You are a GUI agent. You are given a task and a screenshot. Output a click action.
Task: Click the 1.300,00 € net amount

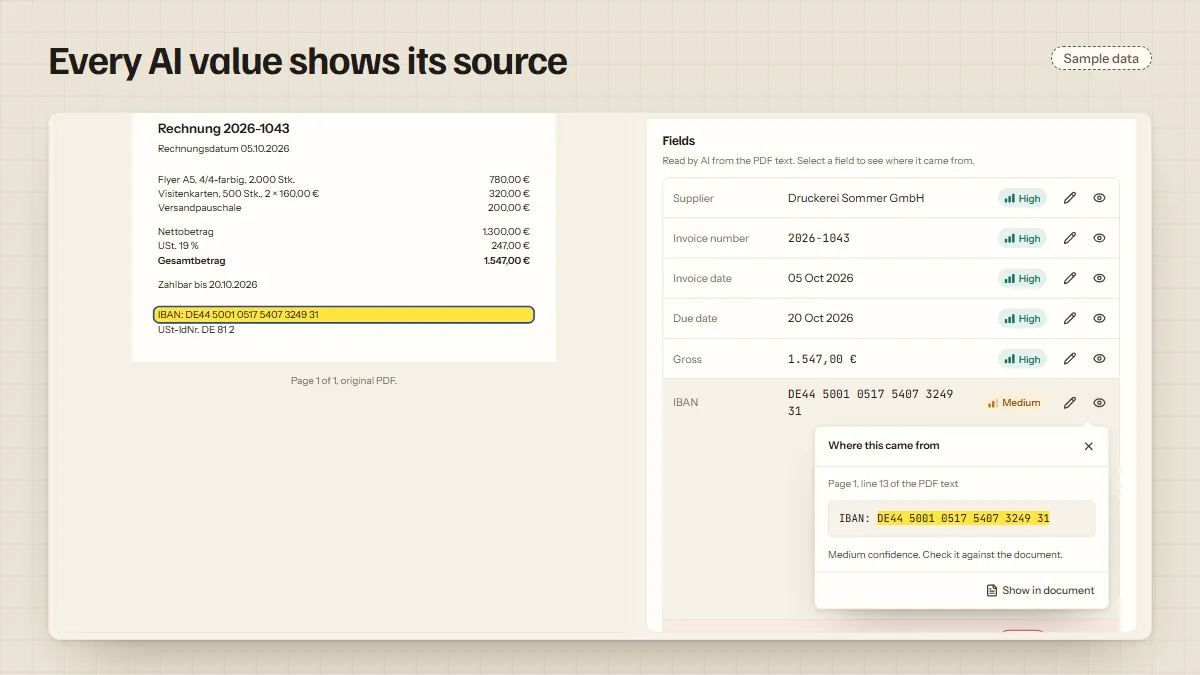coord(506,231)
